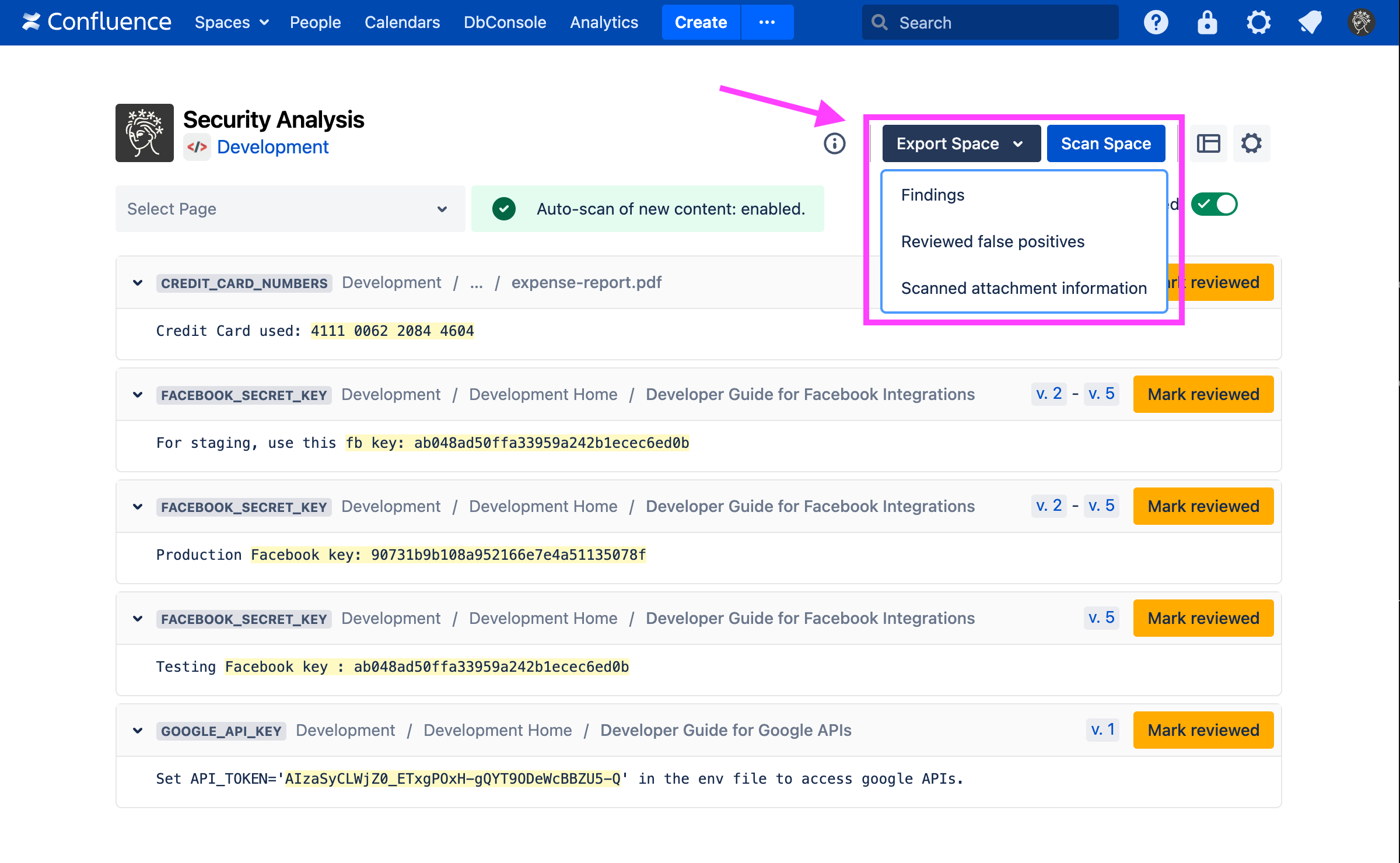1400x863 pixels.
Task: Select Reviewed false positives export option
Action: coord(992,241)
